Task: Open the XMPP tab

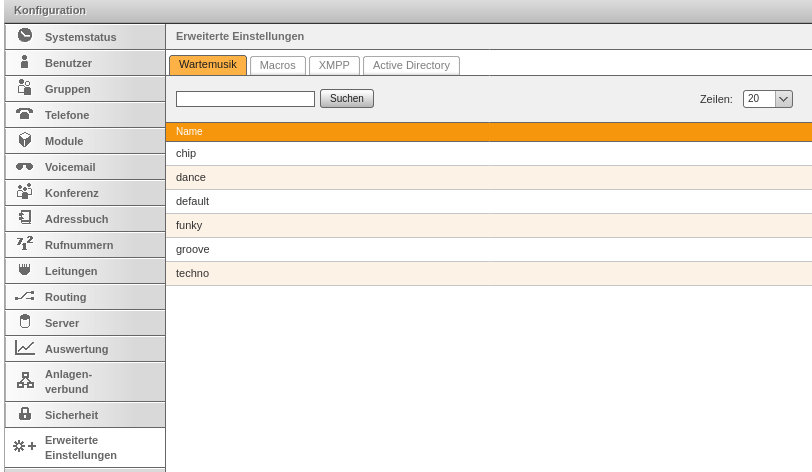Action: coord(334,65)
